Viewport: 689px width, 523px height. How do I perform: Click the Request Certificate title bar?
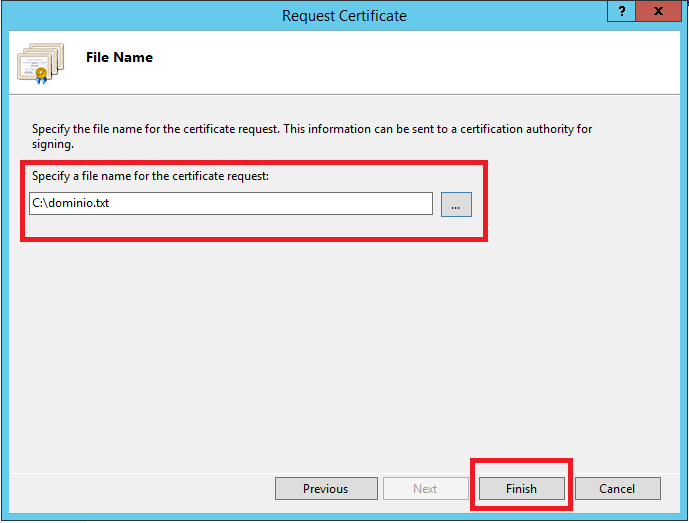tap(344, 15)
